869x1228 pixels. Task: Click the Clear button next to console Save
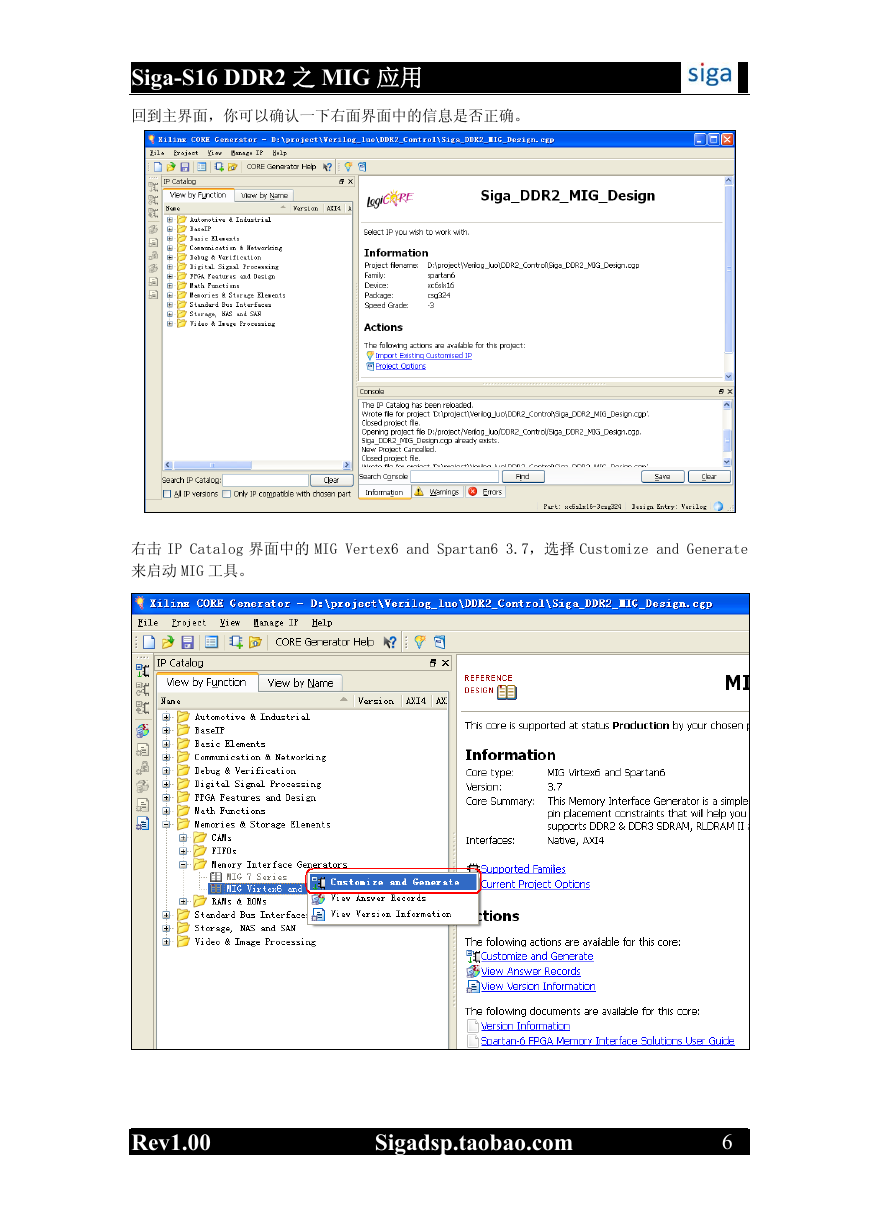point(709,477)
